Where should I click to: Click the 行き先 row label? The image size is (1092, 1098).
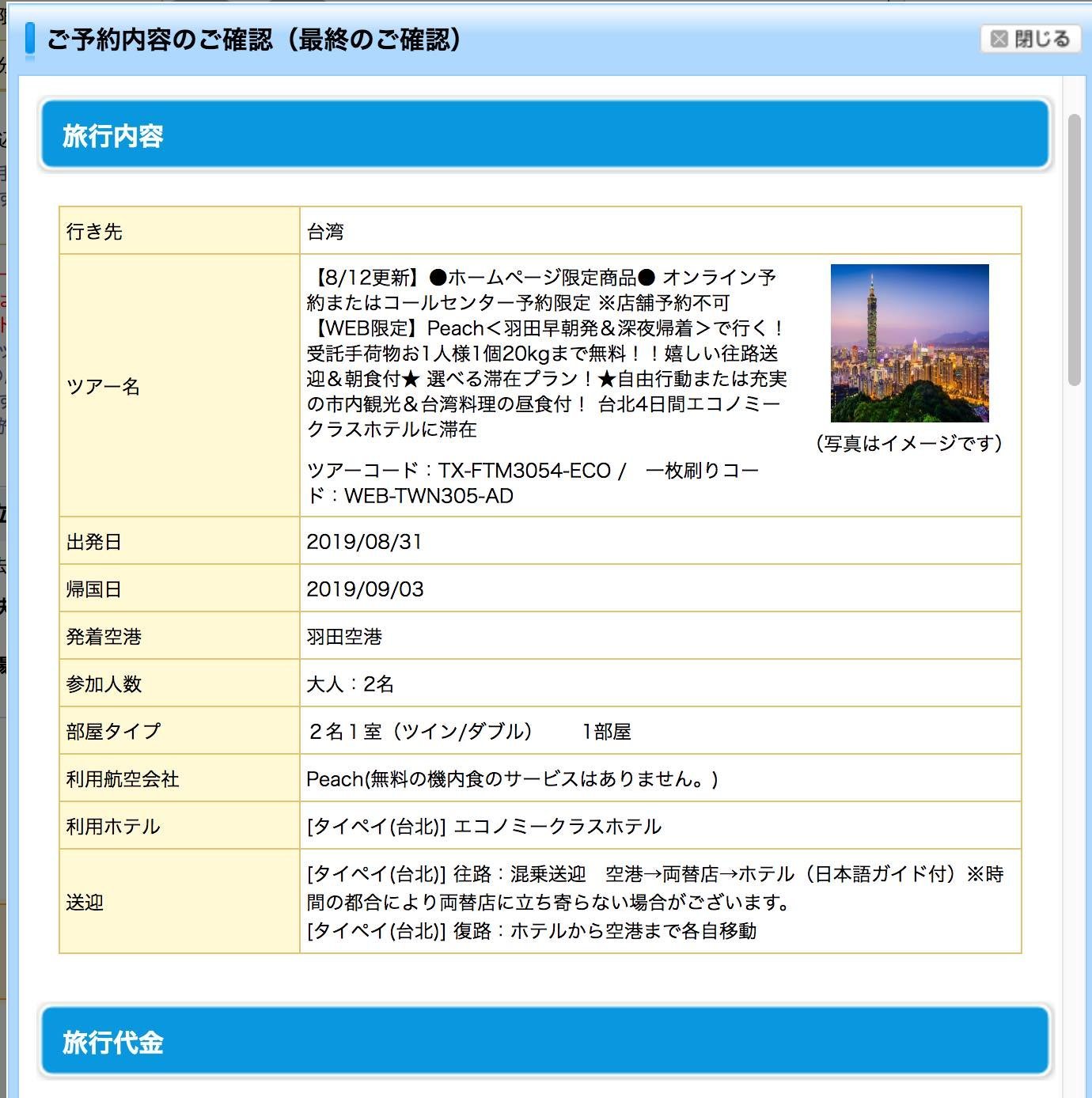(94, 231)
